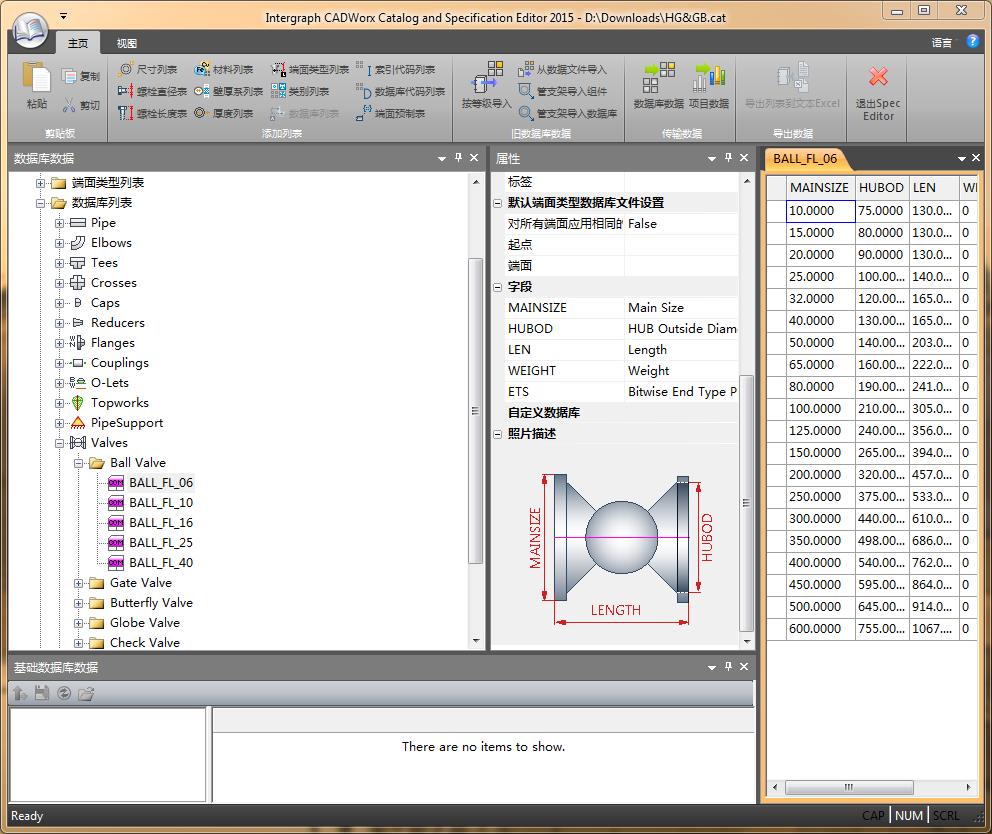Close the 属性 properties panel

[744, 158]
